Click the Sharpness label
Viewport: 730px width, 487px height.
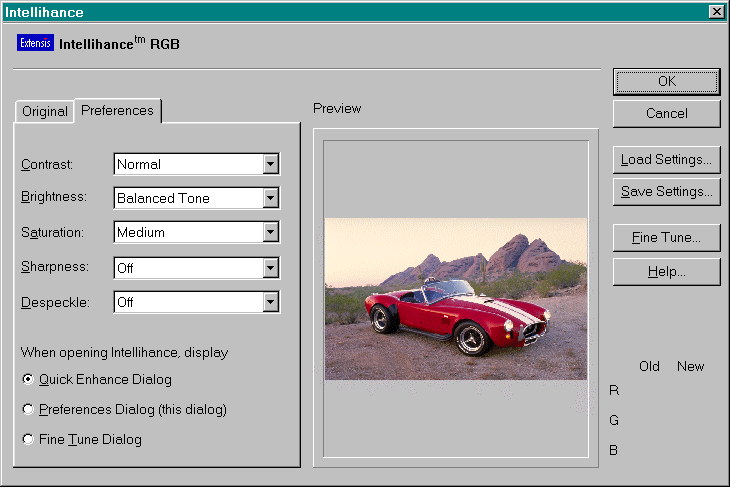pyautogui.click(x=55, y=267)
